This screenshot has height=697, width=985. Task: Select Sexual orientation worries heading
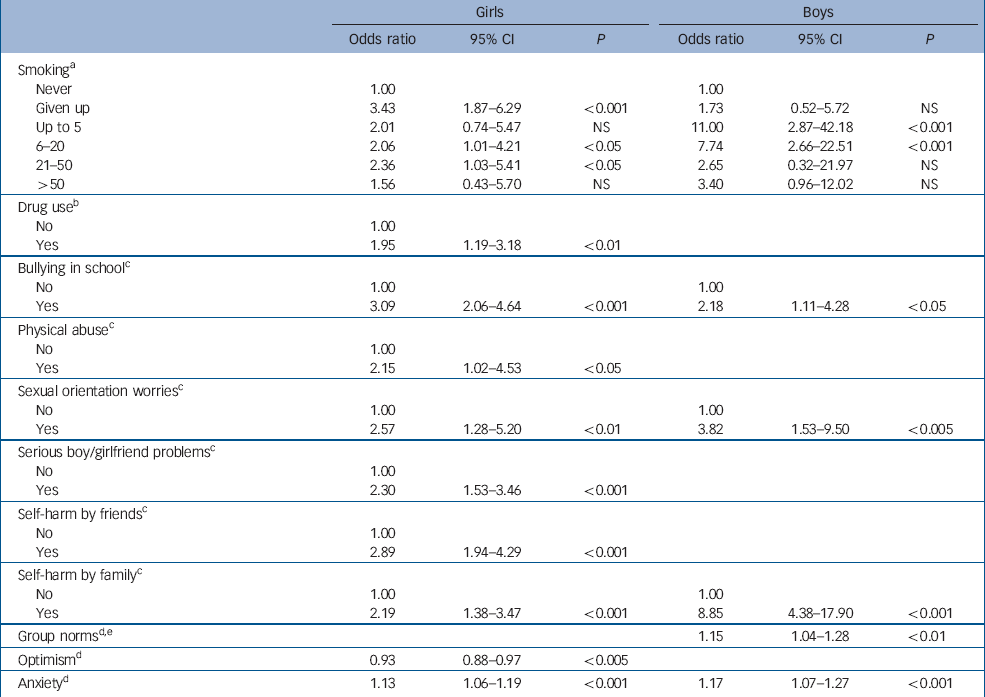tap(100, 389)
